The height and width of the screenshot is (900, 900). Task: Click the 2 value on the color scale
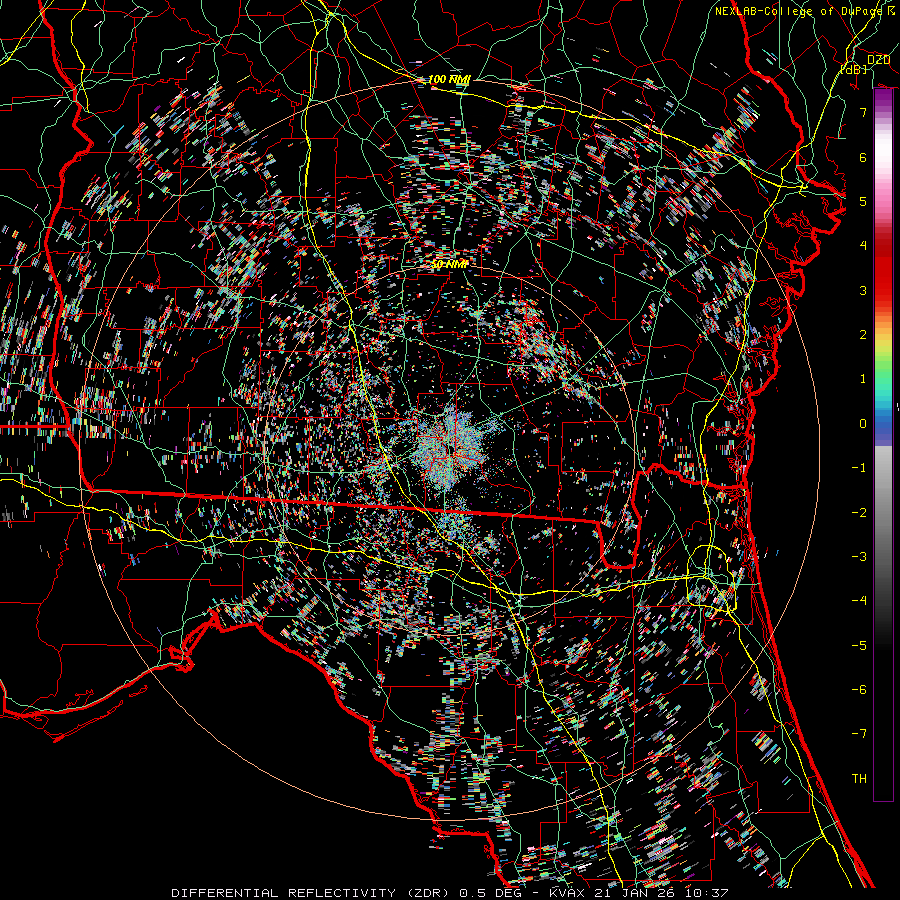click(863, 335)
